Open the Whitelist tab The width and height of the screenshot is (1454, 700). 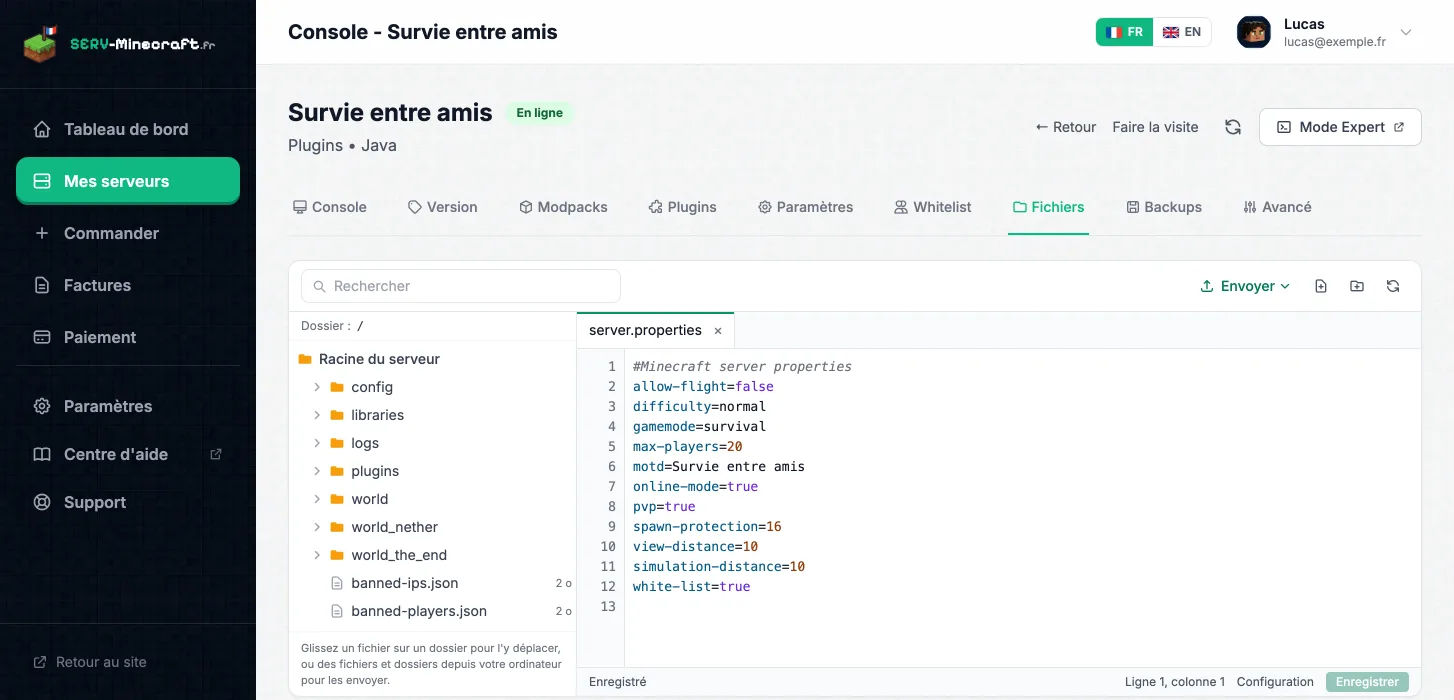932,207
